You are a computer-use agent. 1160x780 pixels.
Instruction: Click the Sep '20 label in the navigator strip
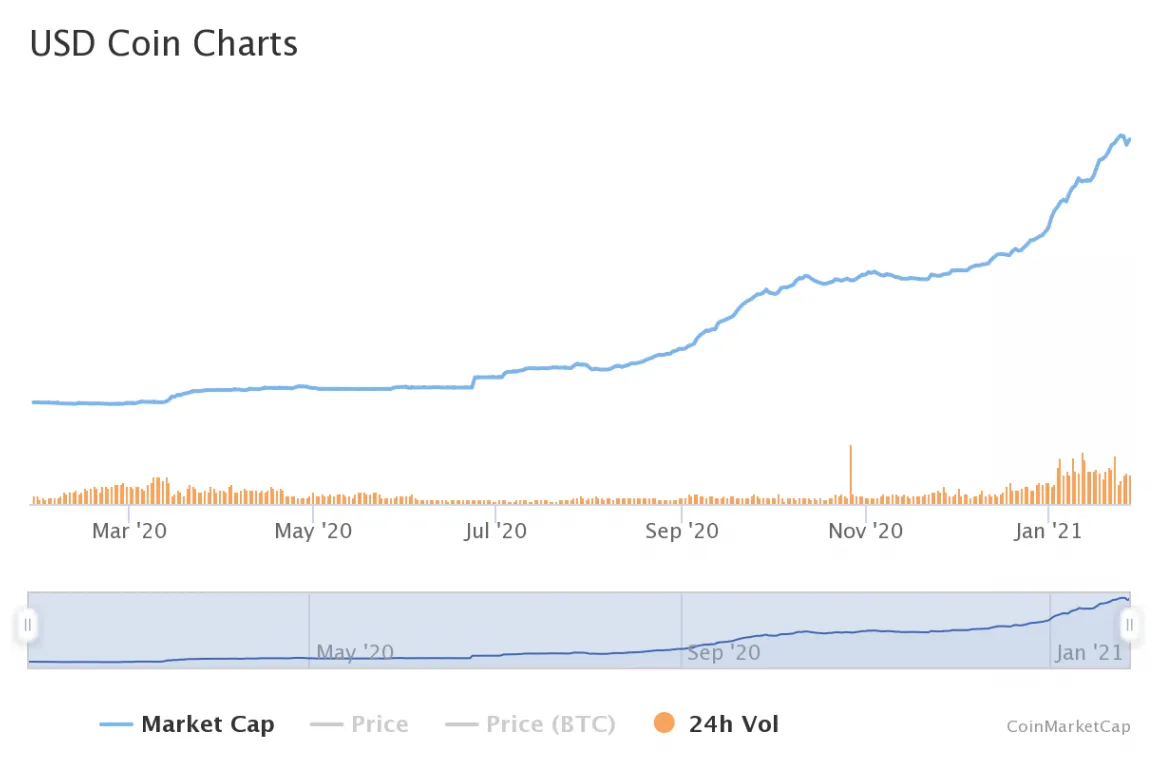[x=723, y=652]
